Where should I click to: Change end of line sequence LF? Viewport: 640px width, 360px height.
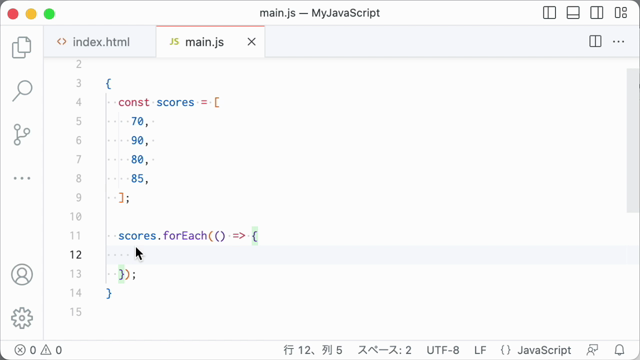[x=480, y=350]
